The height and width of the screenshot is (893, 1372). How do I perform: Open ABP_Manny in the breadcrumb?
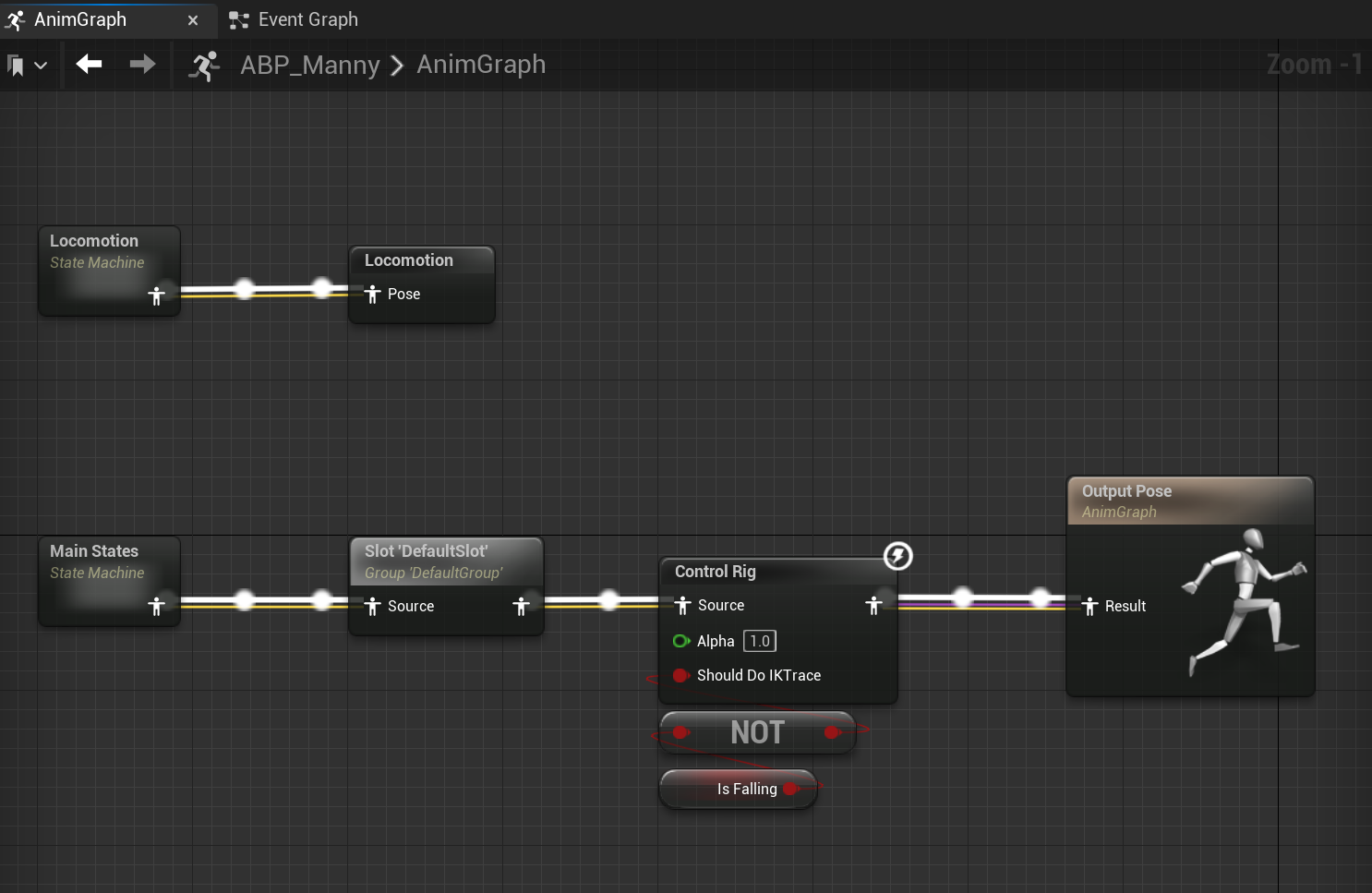tap(310, 65)
